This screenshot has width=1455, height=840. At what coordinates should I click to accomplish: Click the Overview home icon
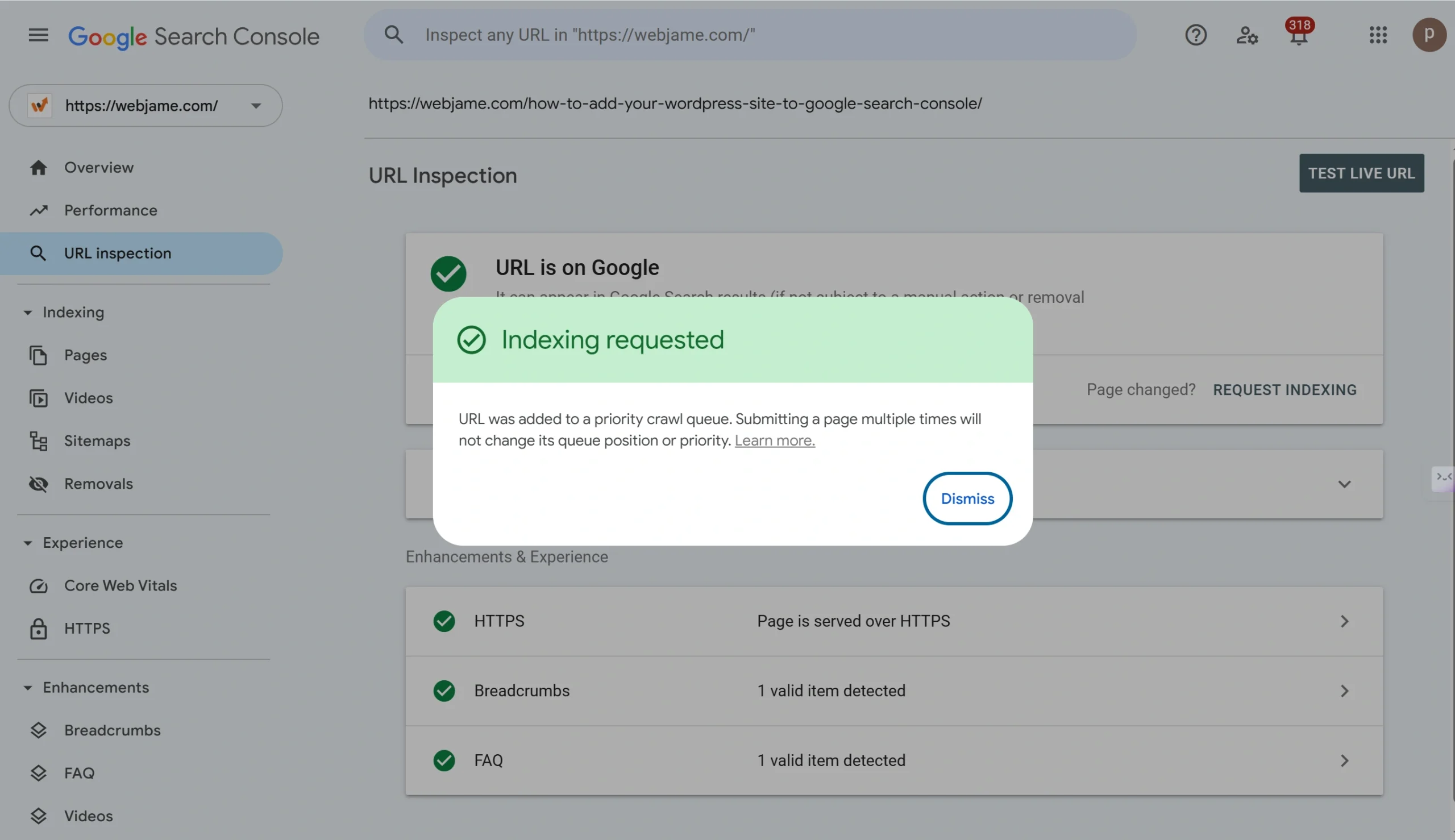[x=38, y=167]
